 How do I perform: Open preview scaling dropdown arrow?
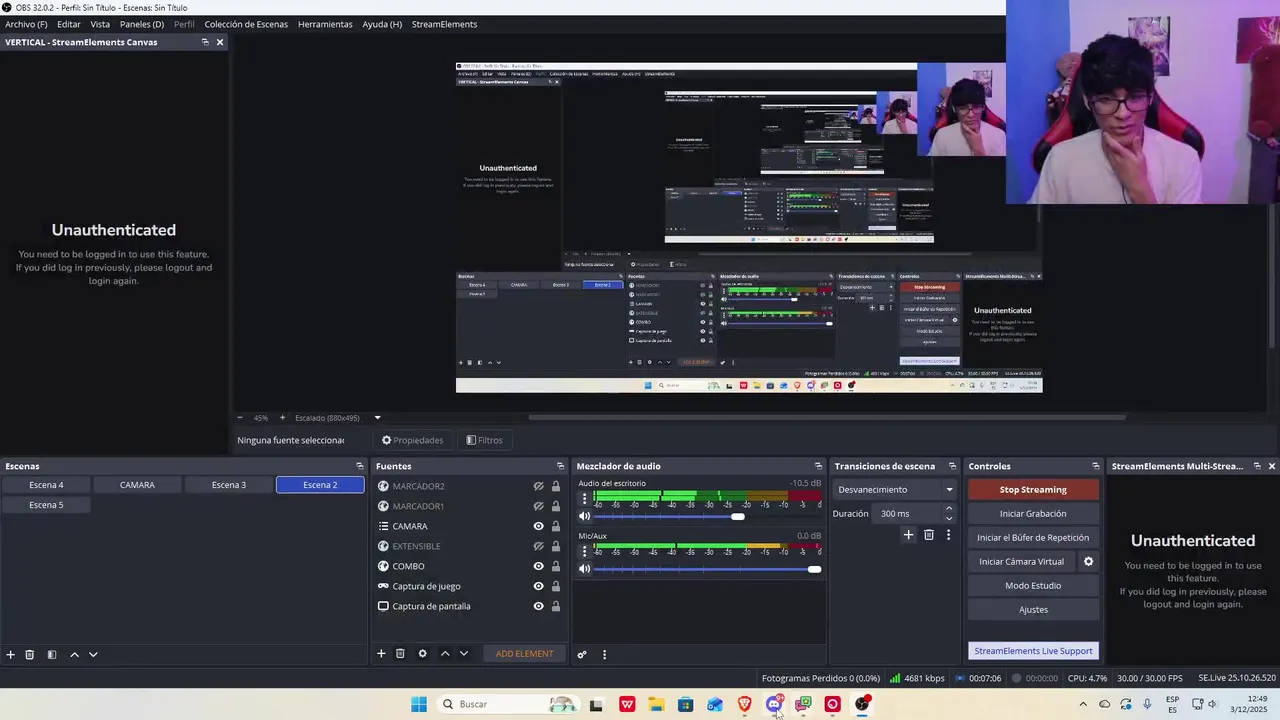pos(377,418)
